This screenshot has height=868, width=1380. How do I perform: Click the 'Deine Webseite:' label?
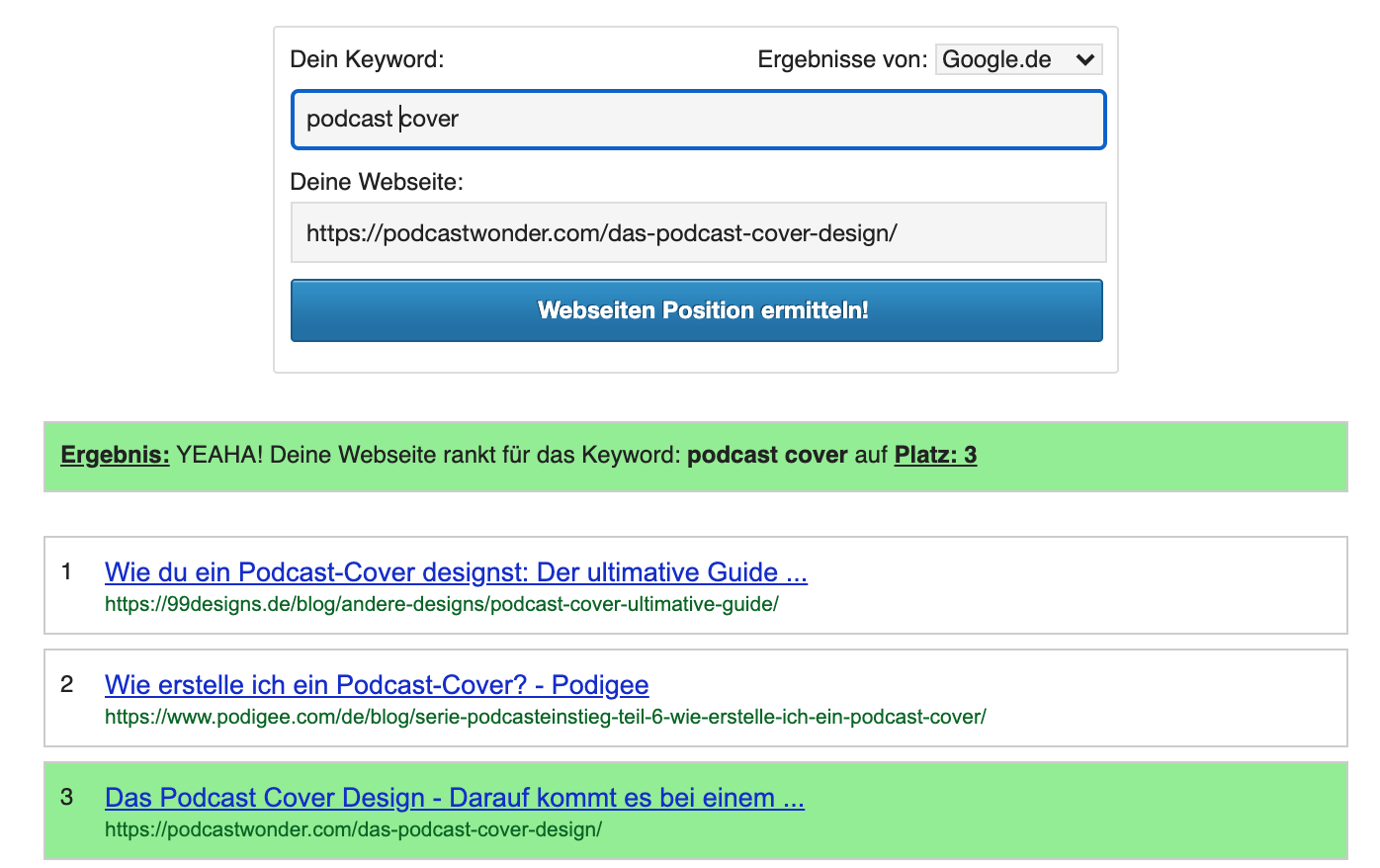(x=377, y=182)
